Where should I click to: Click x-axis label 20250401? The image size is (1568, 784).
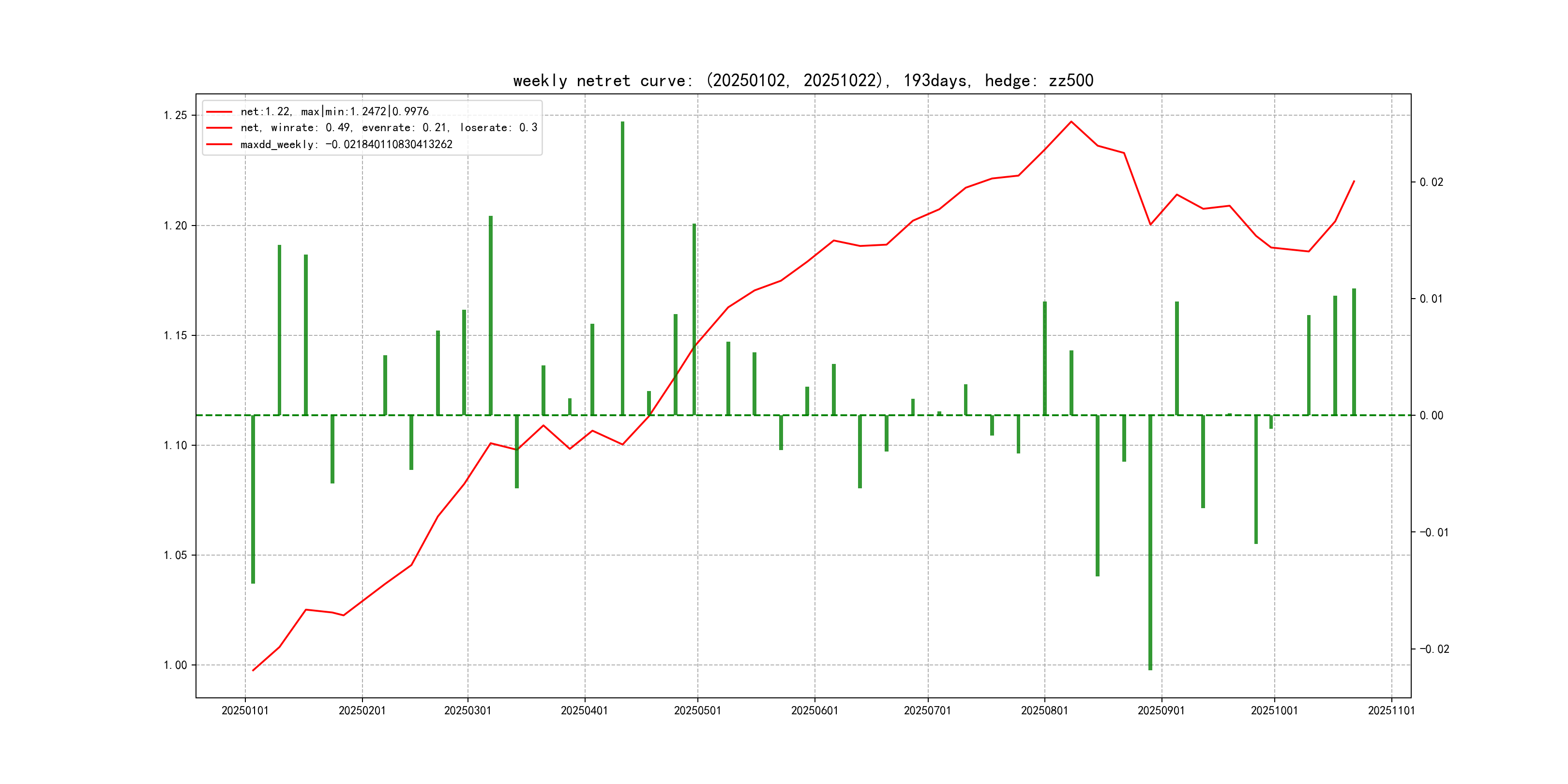point(584,710)
